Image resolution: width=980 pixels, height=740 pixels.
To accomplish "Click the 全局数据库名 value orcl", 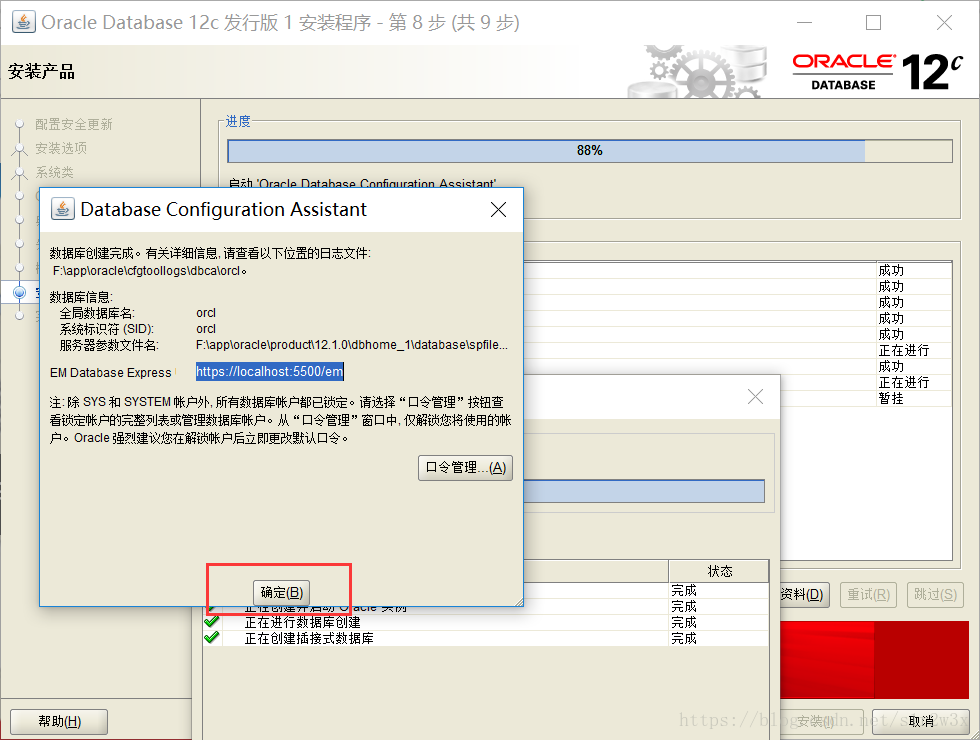I will click(x=206, y=313).
